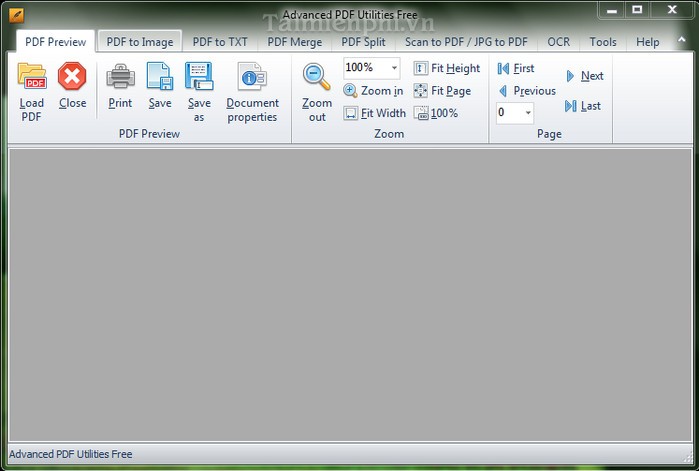Minimize the Advanced PDF Utilities window

click(x=612, y=10)
